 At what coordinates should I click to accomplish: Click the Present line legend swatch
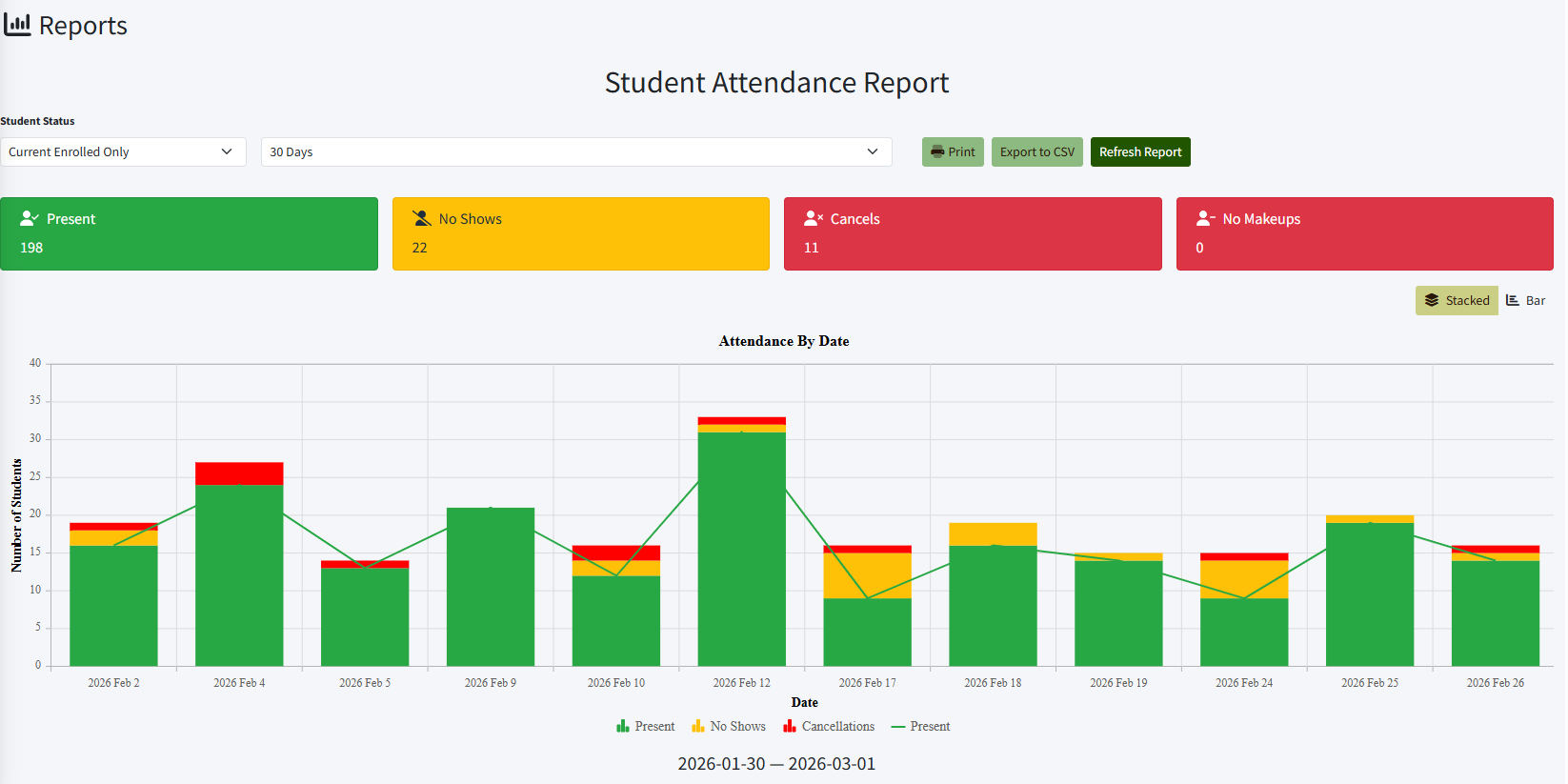point(898,727)
